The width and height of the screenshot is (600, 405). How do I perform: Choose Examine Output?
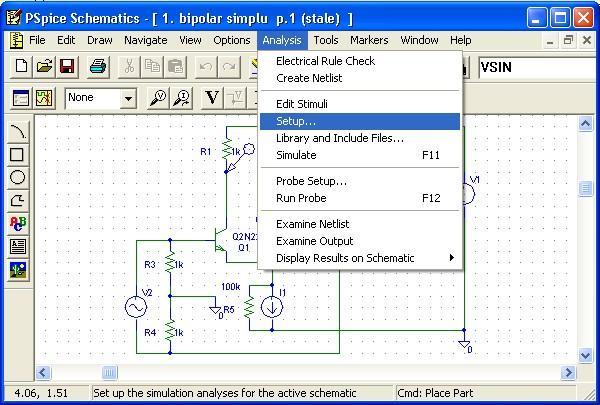coord(360,241)
